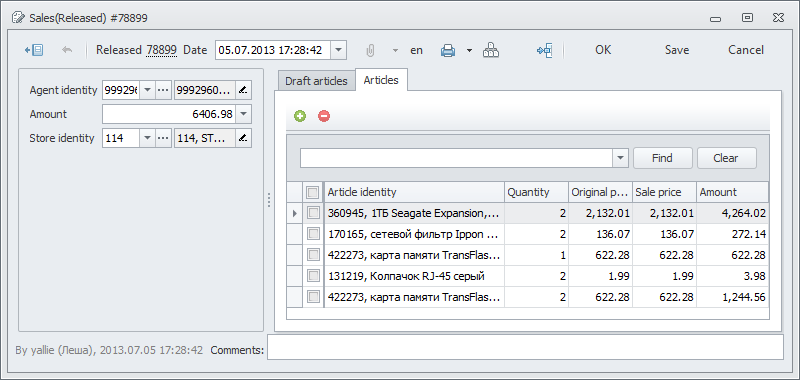Click the Clear button
The width and height of the screenshot is (800, 380).
pos(726,158)
